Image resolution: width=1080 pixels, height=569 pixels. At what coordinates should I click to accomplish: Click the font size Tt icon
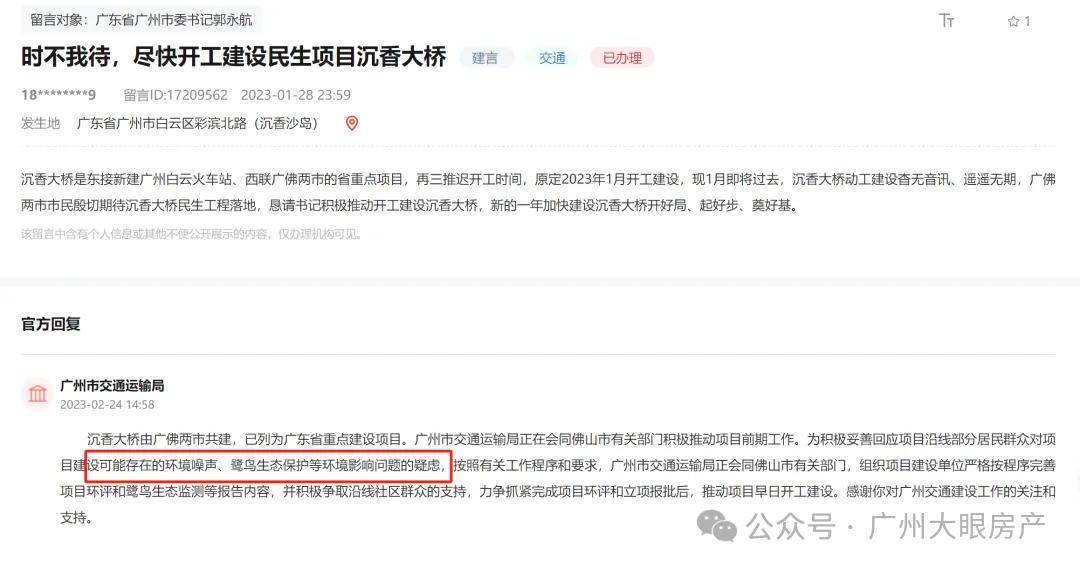(x=946, y=21)
